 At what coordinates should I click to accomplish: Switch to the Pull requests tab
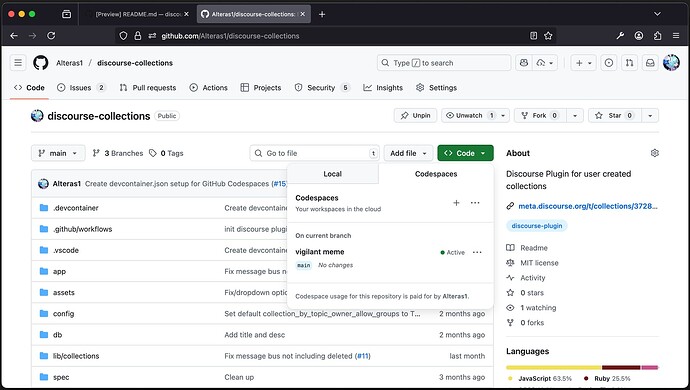tap(148, 88)
